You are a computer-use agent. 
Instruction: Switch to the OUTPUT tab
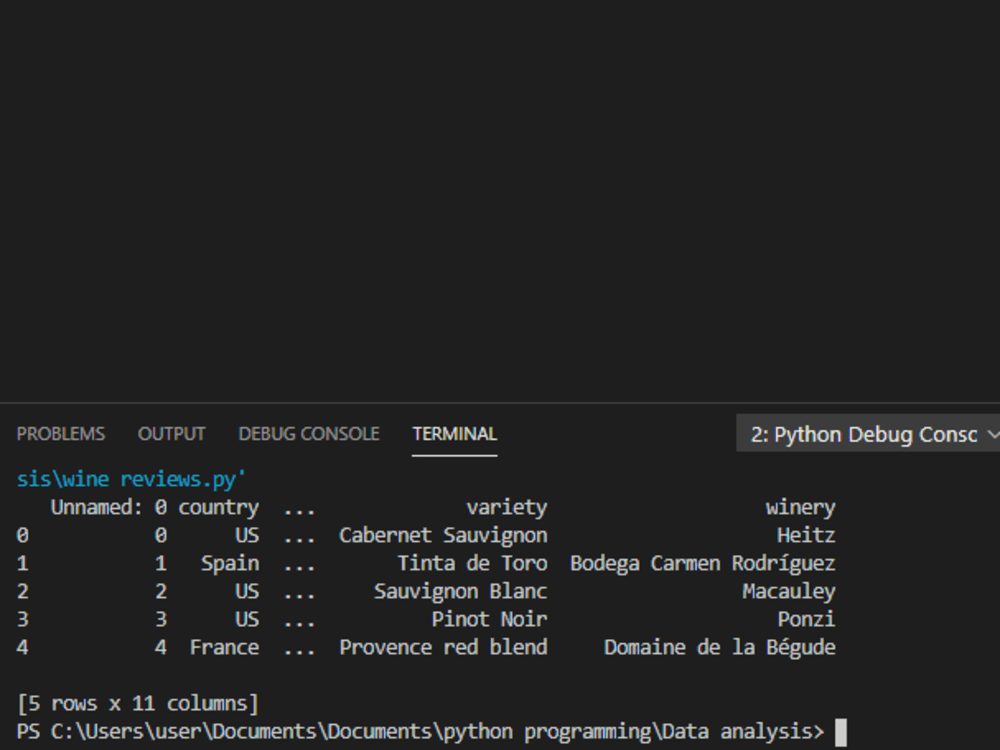point(172,434)
